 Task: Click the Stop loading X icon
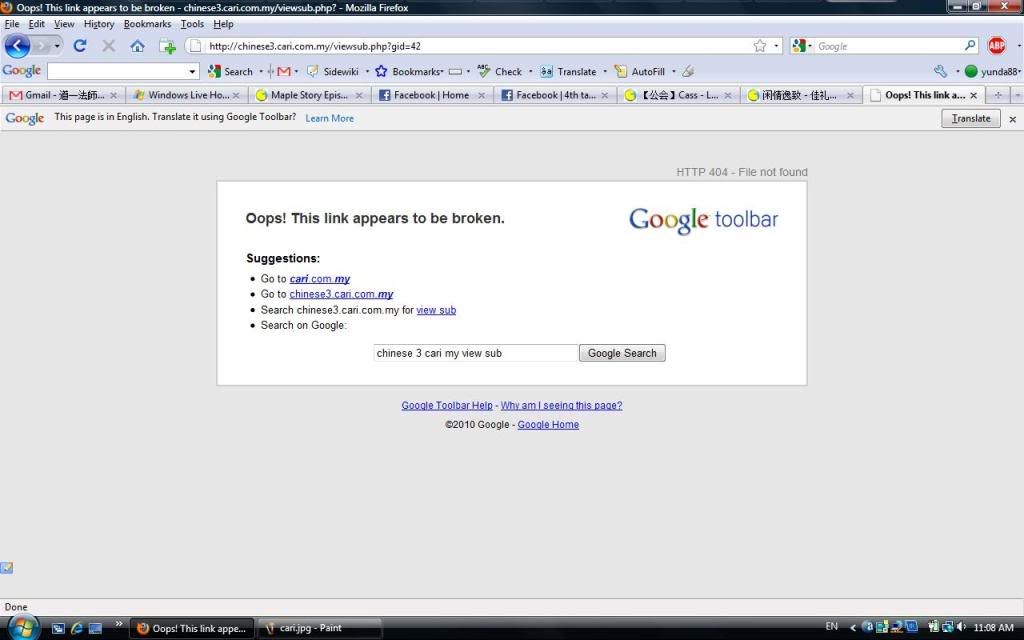coord(108,46)
